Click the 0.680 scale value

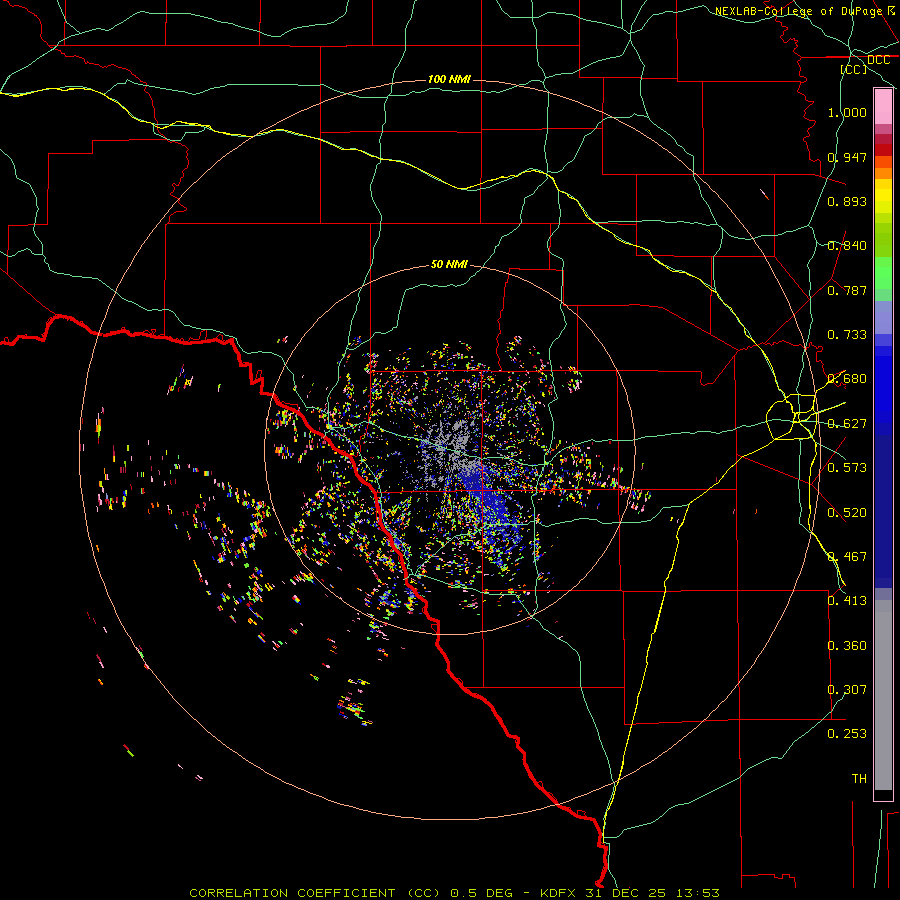pos(847,379)
